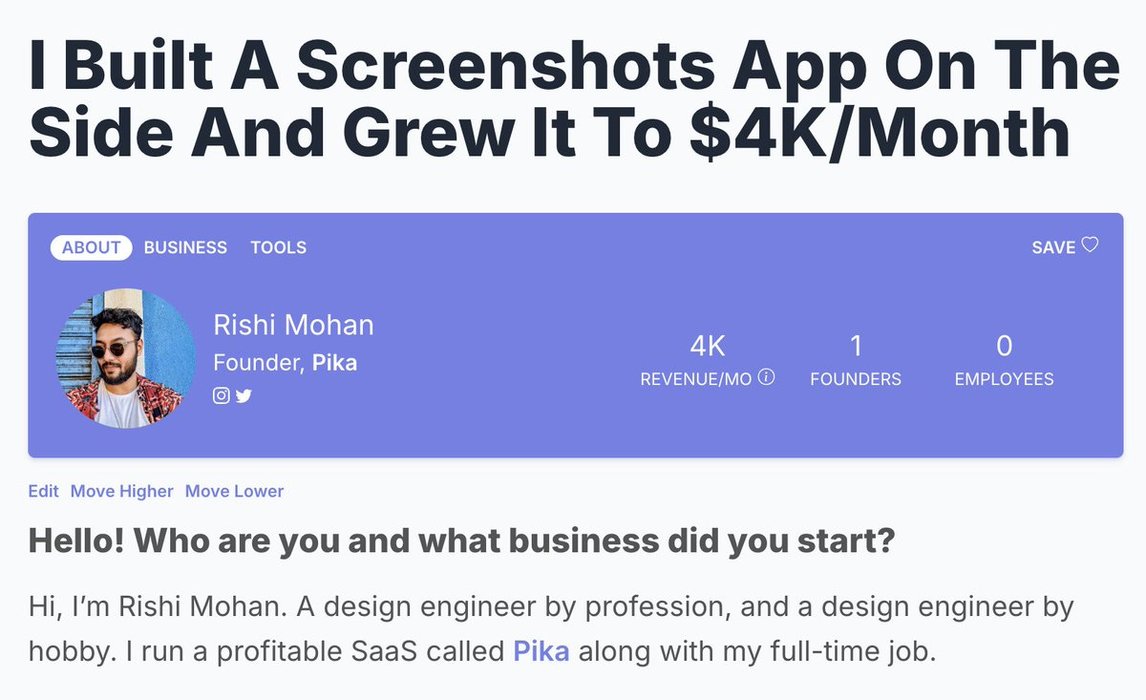
Task: Select the ABOUT tab
Action: tap(91, 247)
